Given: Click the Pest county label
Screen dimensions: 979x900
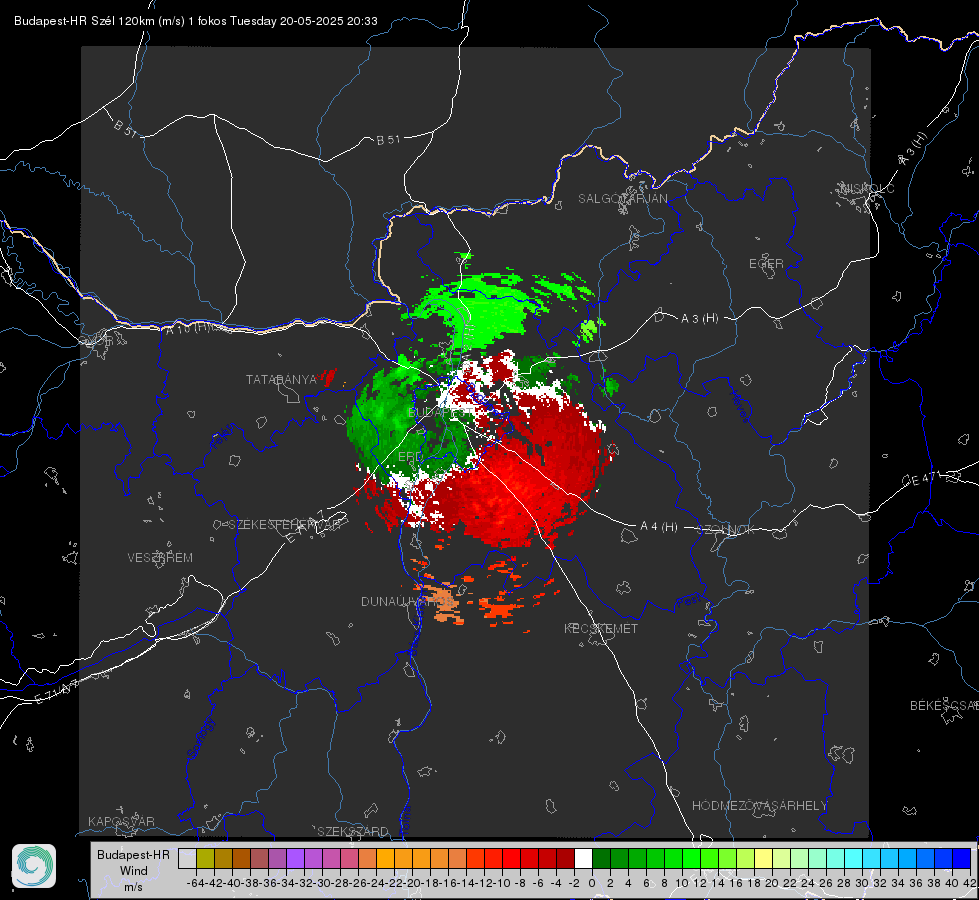Looking at the screenshot, I should pos(690,601).
